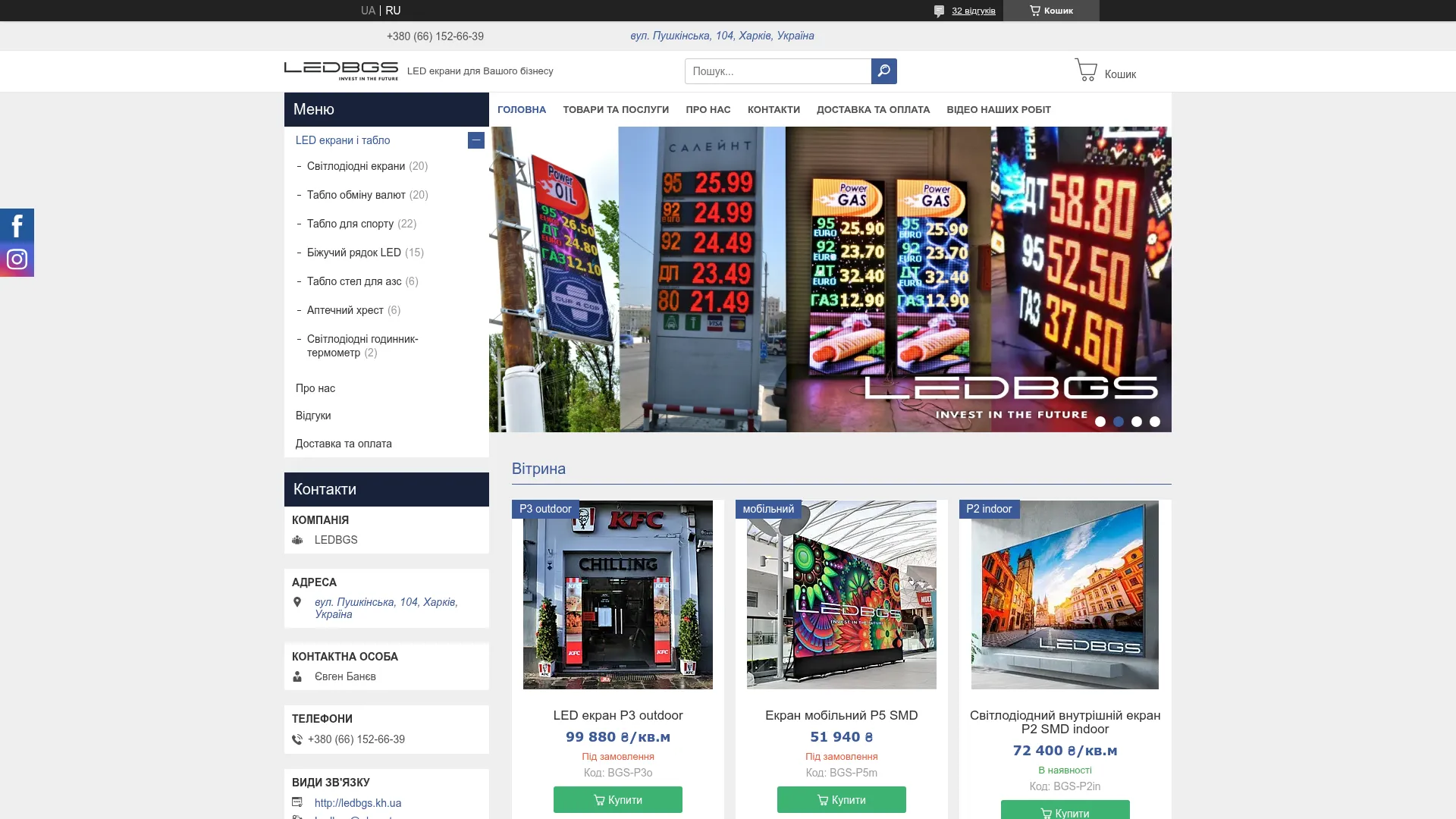Click inside the Пошук search field
The height and width of the screenshot is (819, 1456).
click(778, 71)
